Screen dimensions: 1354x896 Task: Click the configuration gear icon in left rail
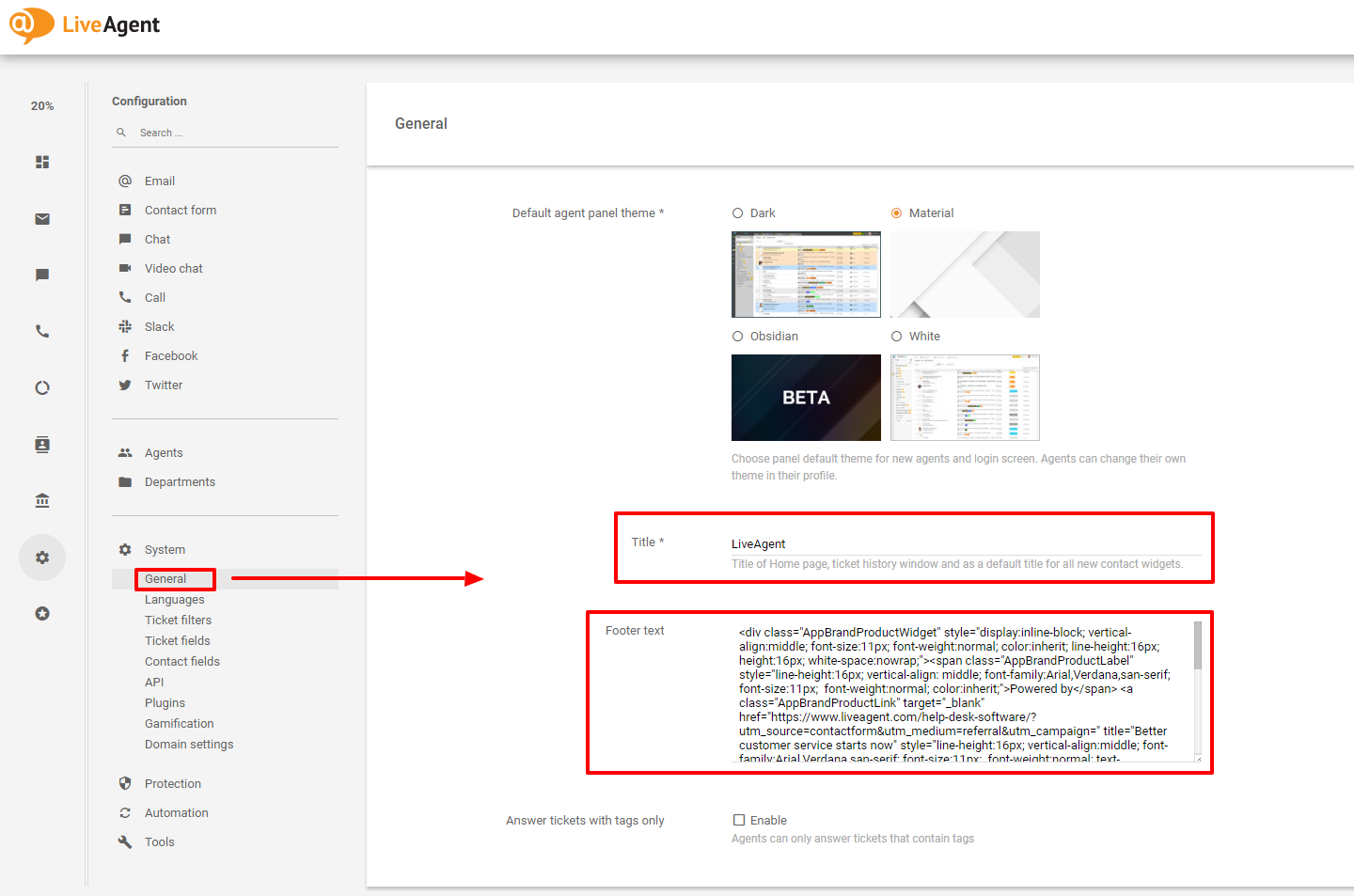pos(42,558)
